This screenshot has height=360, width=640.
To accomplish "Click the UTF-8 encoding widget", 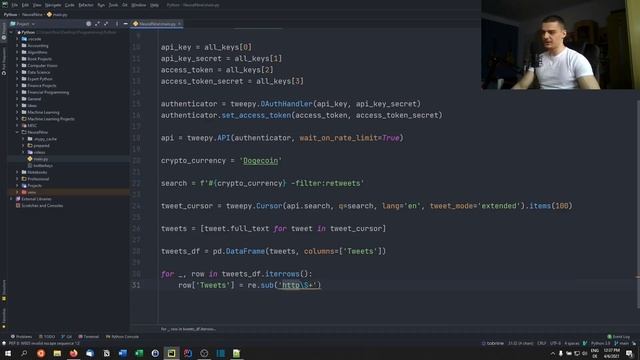I will click(556, 343).
